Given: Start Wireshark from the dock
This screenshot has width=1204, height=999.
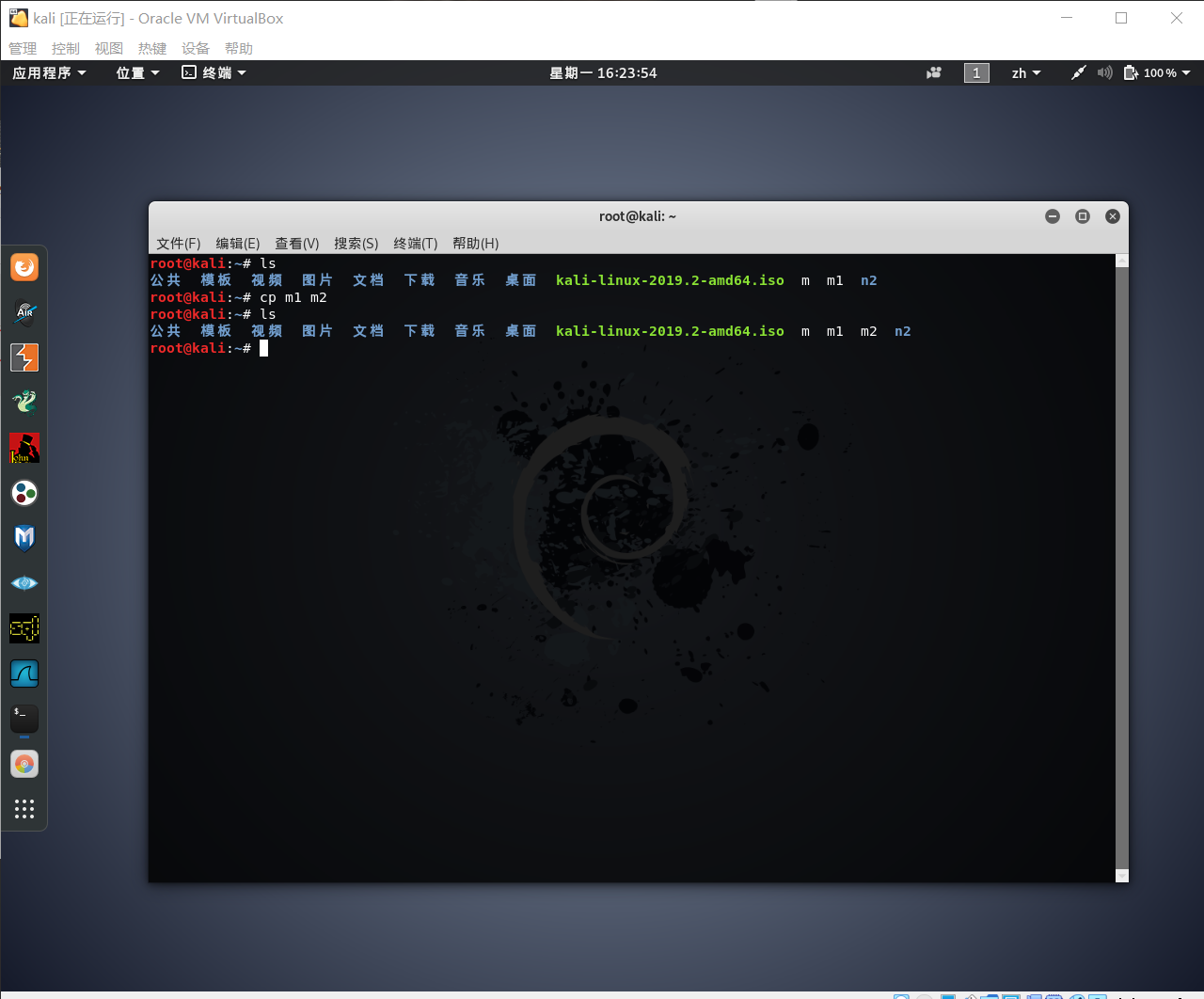Looking at the screenshot, I should pyautogui.click(x=24, y=673).
